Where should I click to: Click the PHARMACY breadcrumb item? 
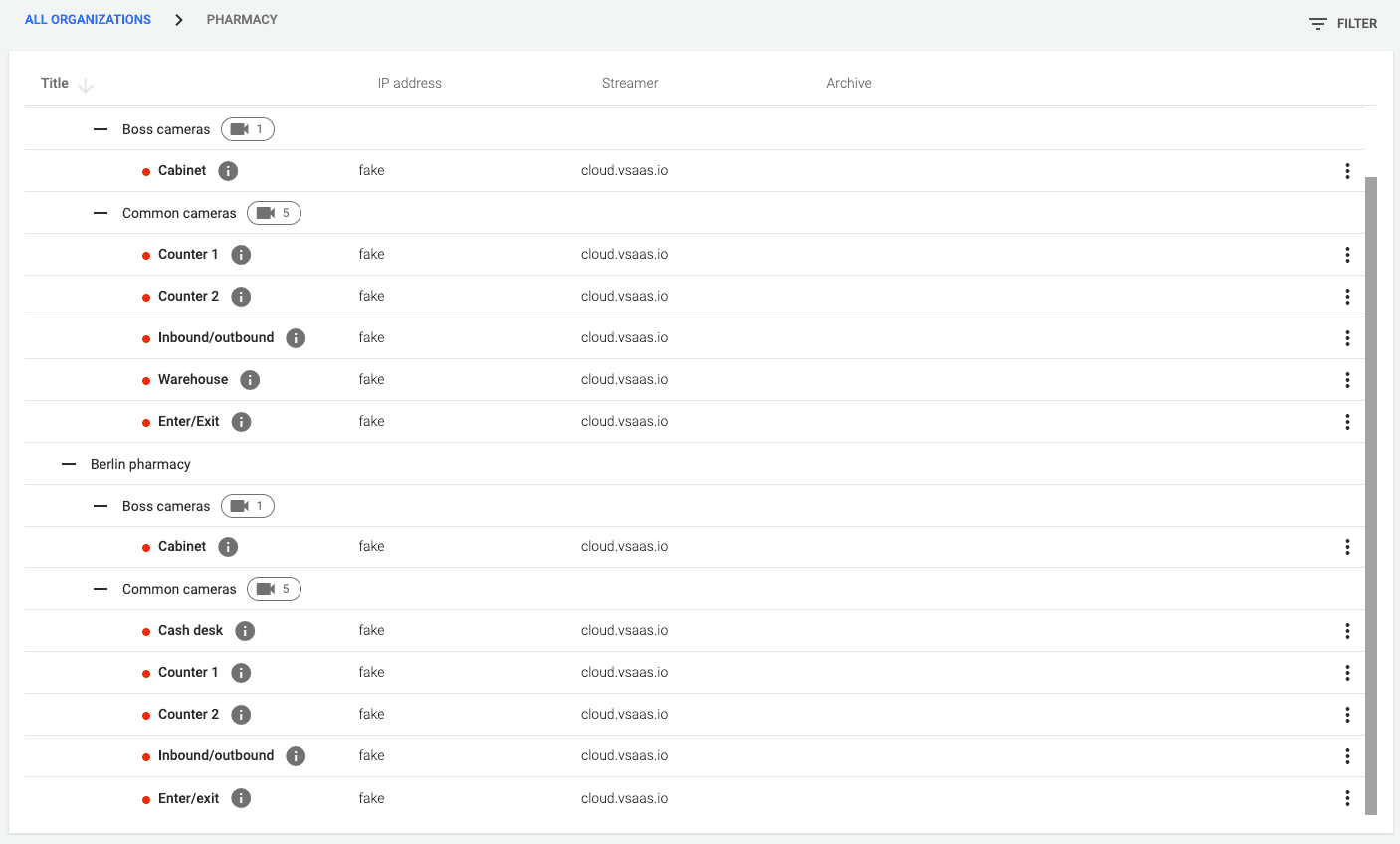[x=242, y=20]
